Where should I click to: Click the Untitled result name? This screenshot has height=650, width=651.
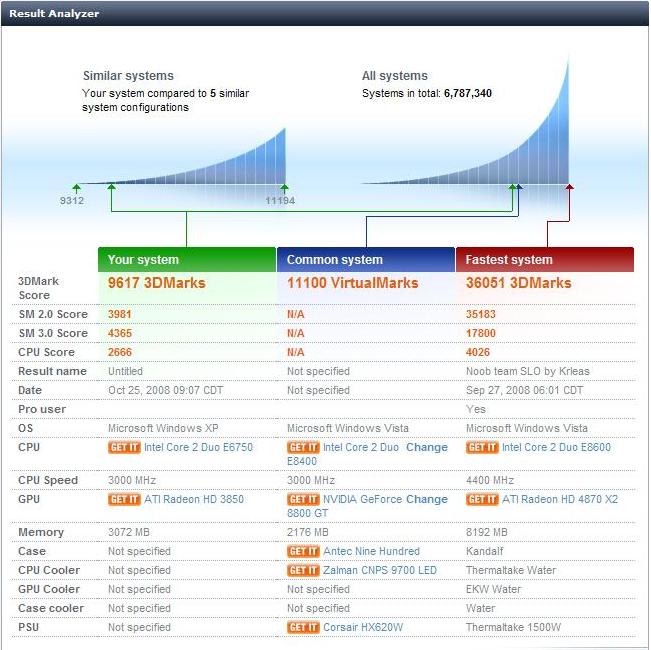tap(125, 371)
